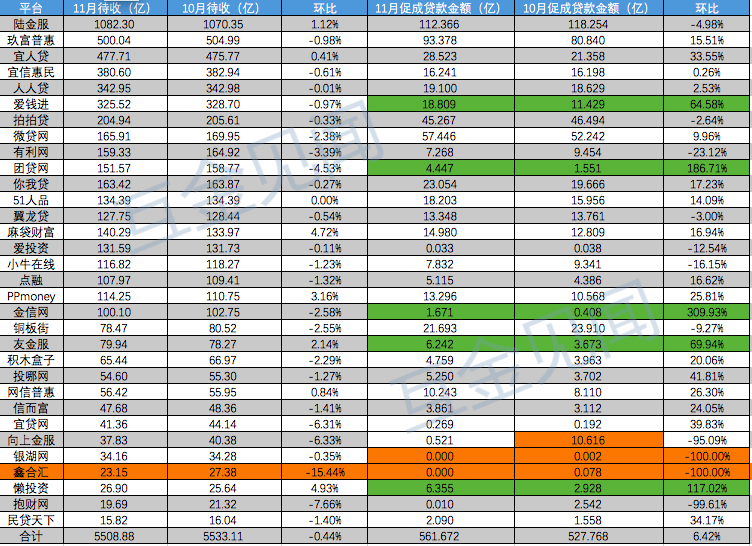This screenshot has height=546, width=752.
Task: Click the green 186.71% growth cell
Action: [707, 168]
